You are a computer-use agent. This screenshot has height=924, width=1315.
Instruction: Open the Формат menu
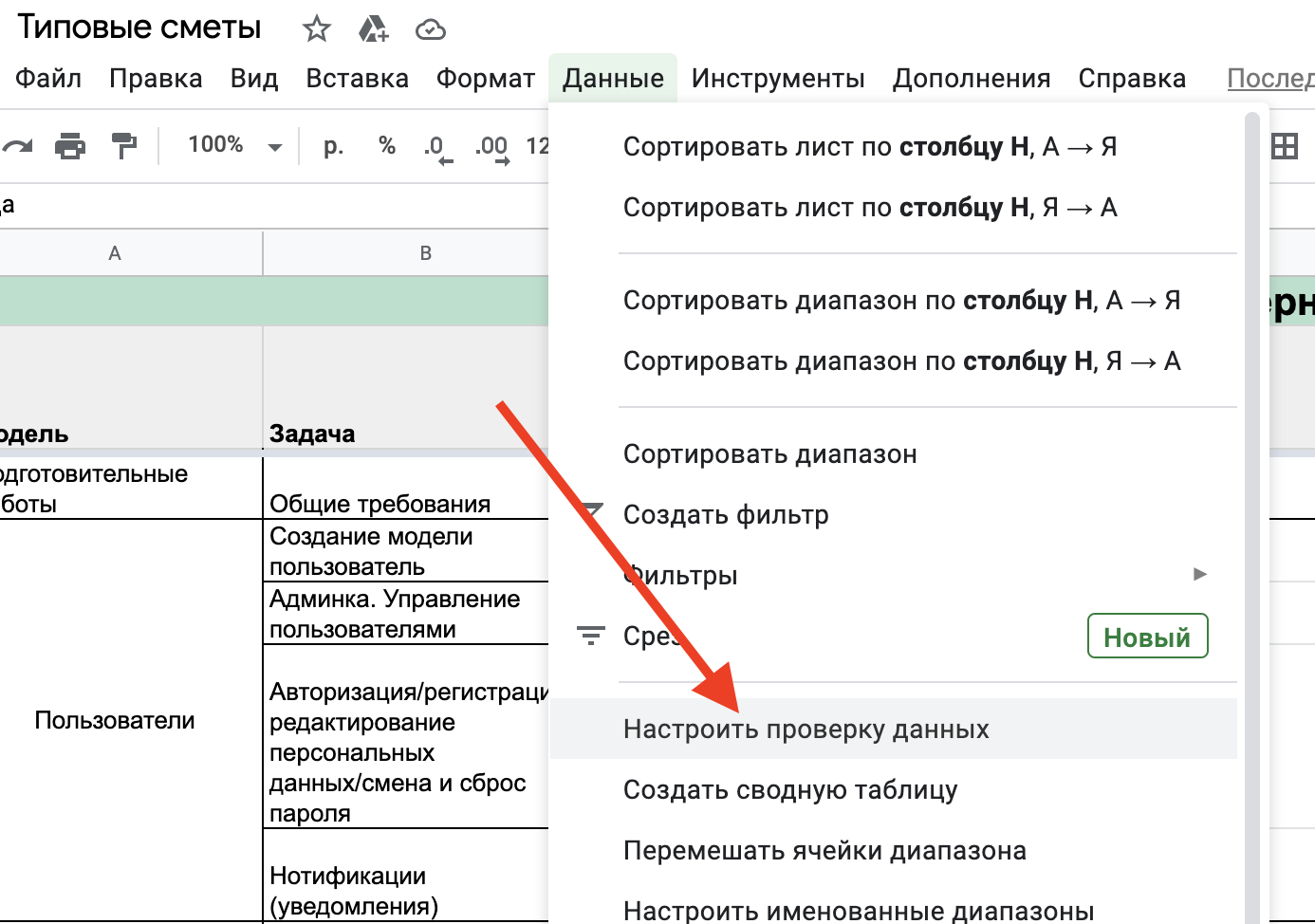click(x=485, y=78)
